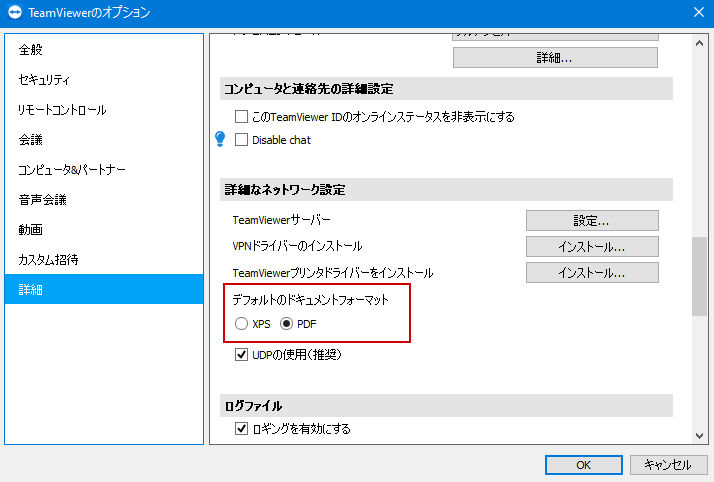
Task: Install the TeamViewer printer driver
Action: [x=592, y=273]
